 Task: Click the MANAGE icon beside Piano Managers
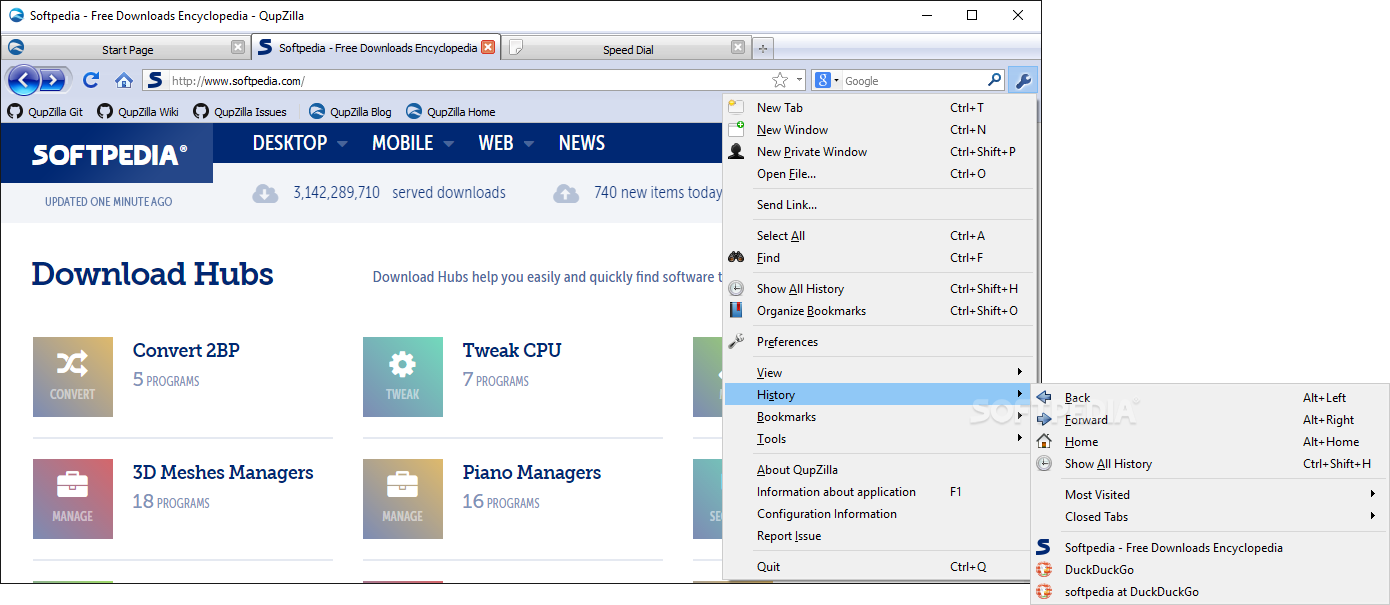pyautogui.click(x=403, y=499)
